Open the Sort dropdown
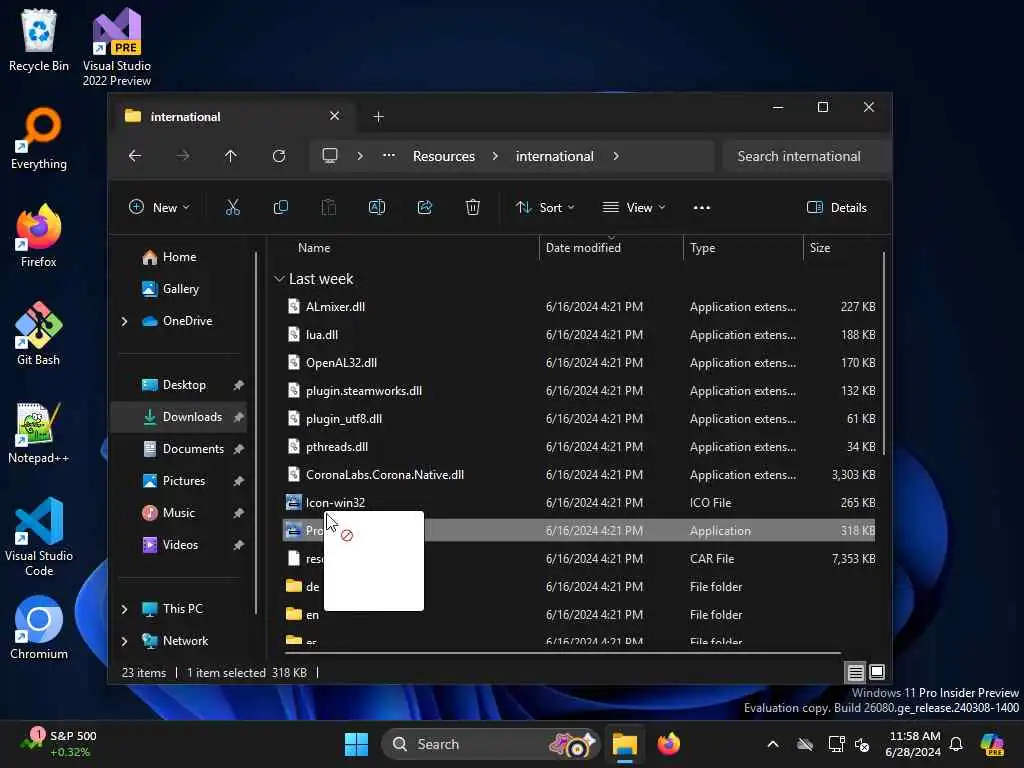Image resolution: width=1024 pixels, height=768 pixels. [x=545, y=208]
